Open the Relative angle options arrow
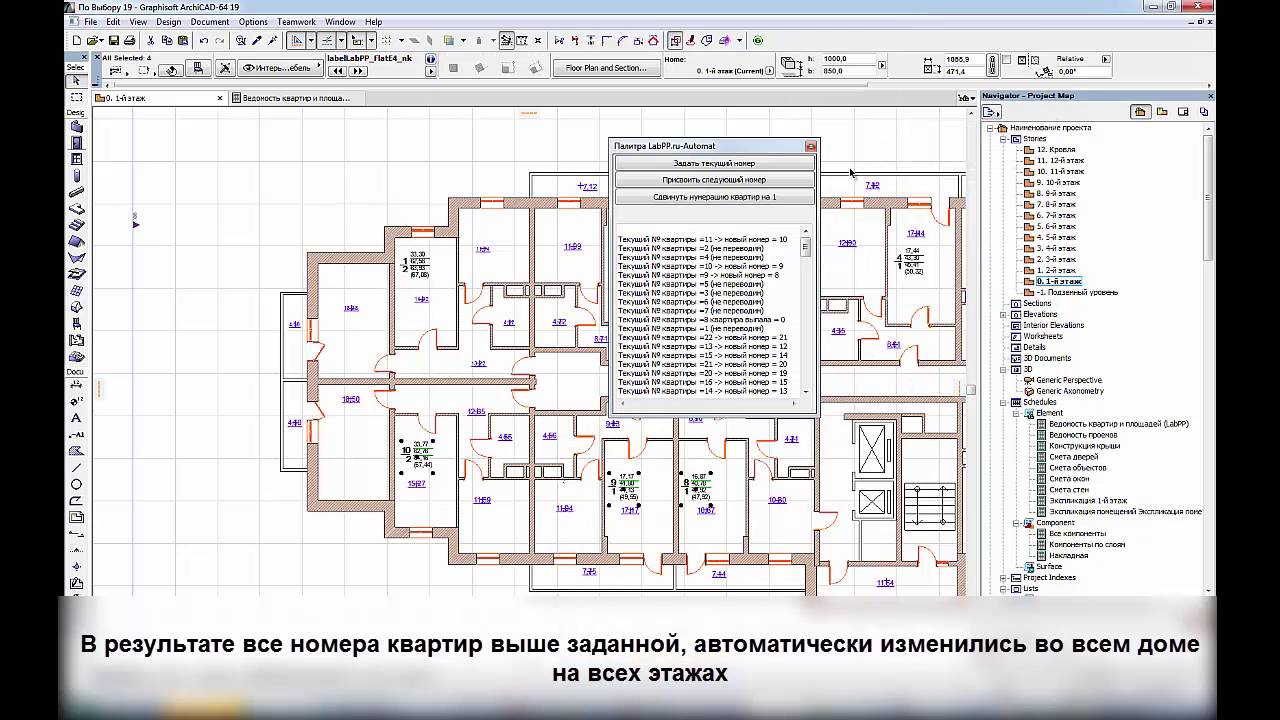This screenshot has height=720, width=1280. 1105,59
